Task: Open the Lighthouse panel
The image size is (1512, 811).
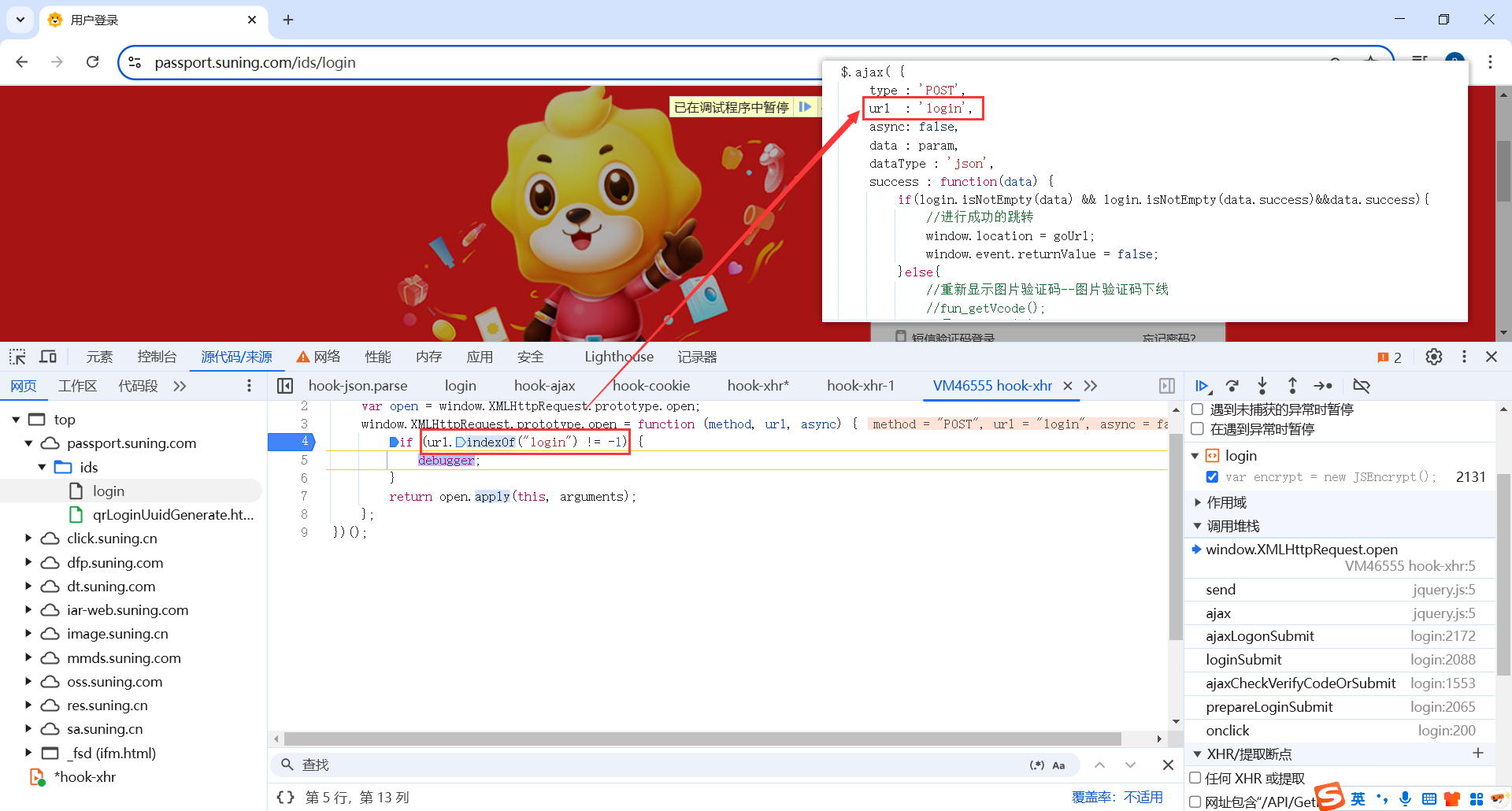Action: pos(619,357)
